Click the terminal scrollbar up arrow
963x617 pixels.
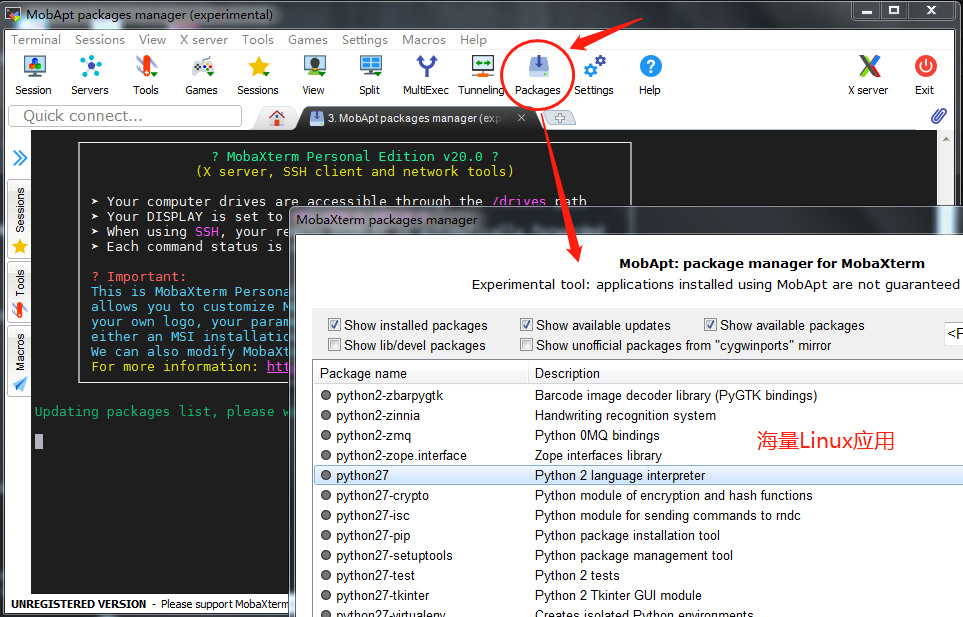[x=946, y=139]
